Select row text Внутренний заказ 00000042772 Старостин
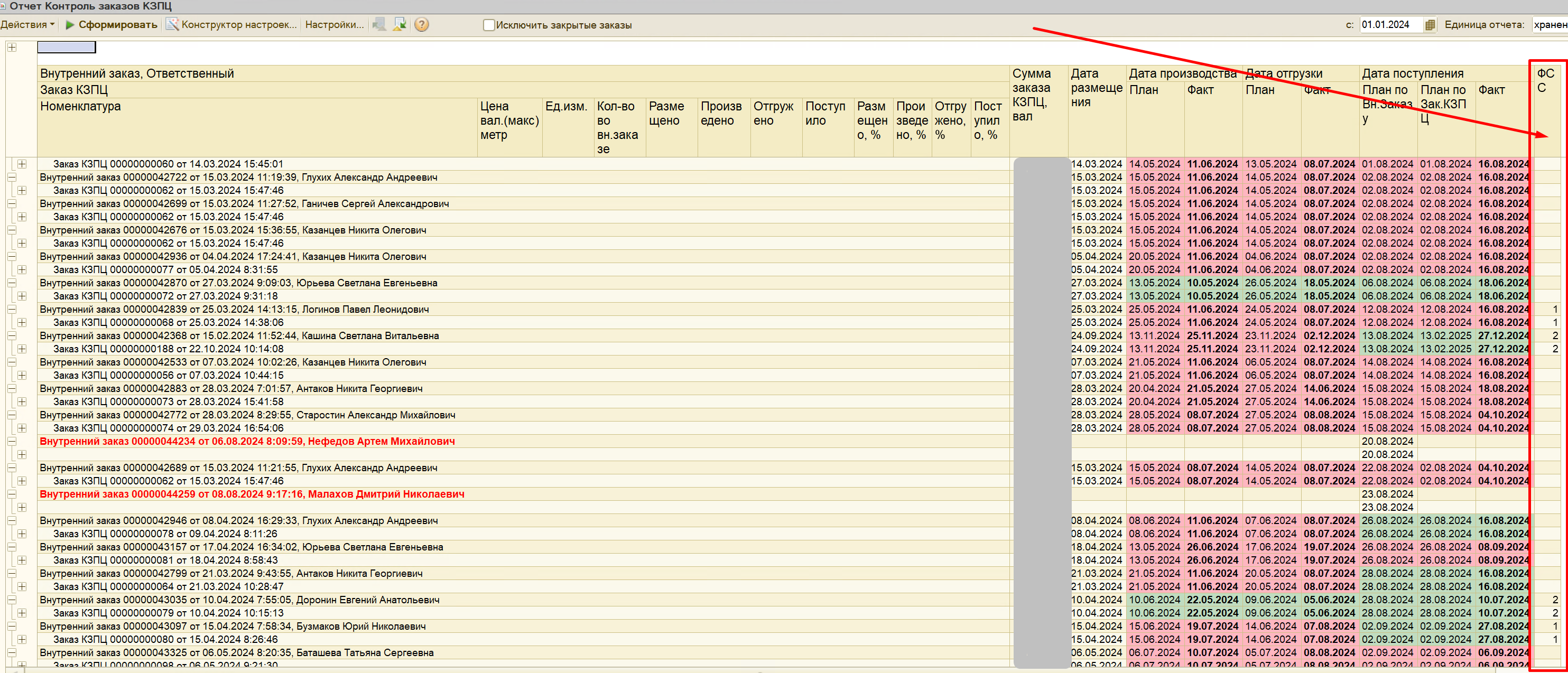Viewport: 1568px width, 673px height. (248, 415)
